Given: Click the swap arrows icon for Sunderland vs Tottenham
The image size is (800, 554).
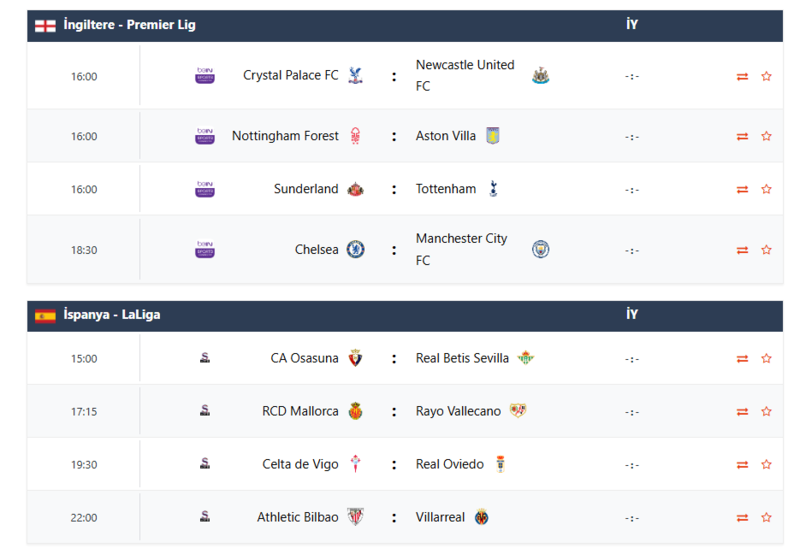Looking at the screenshot, I should click(x=742, y=189).
